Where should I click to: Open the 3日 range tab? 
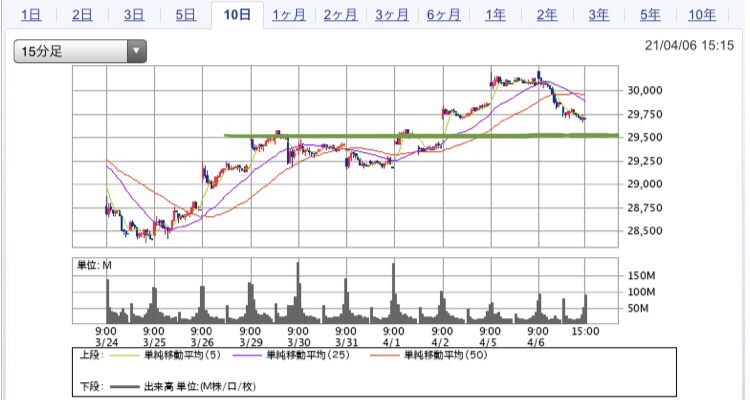134,15
